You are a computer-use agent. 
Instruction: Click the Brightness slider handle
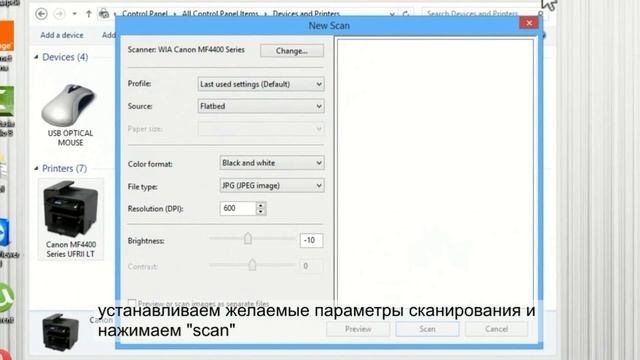[248, 238]
